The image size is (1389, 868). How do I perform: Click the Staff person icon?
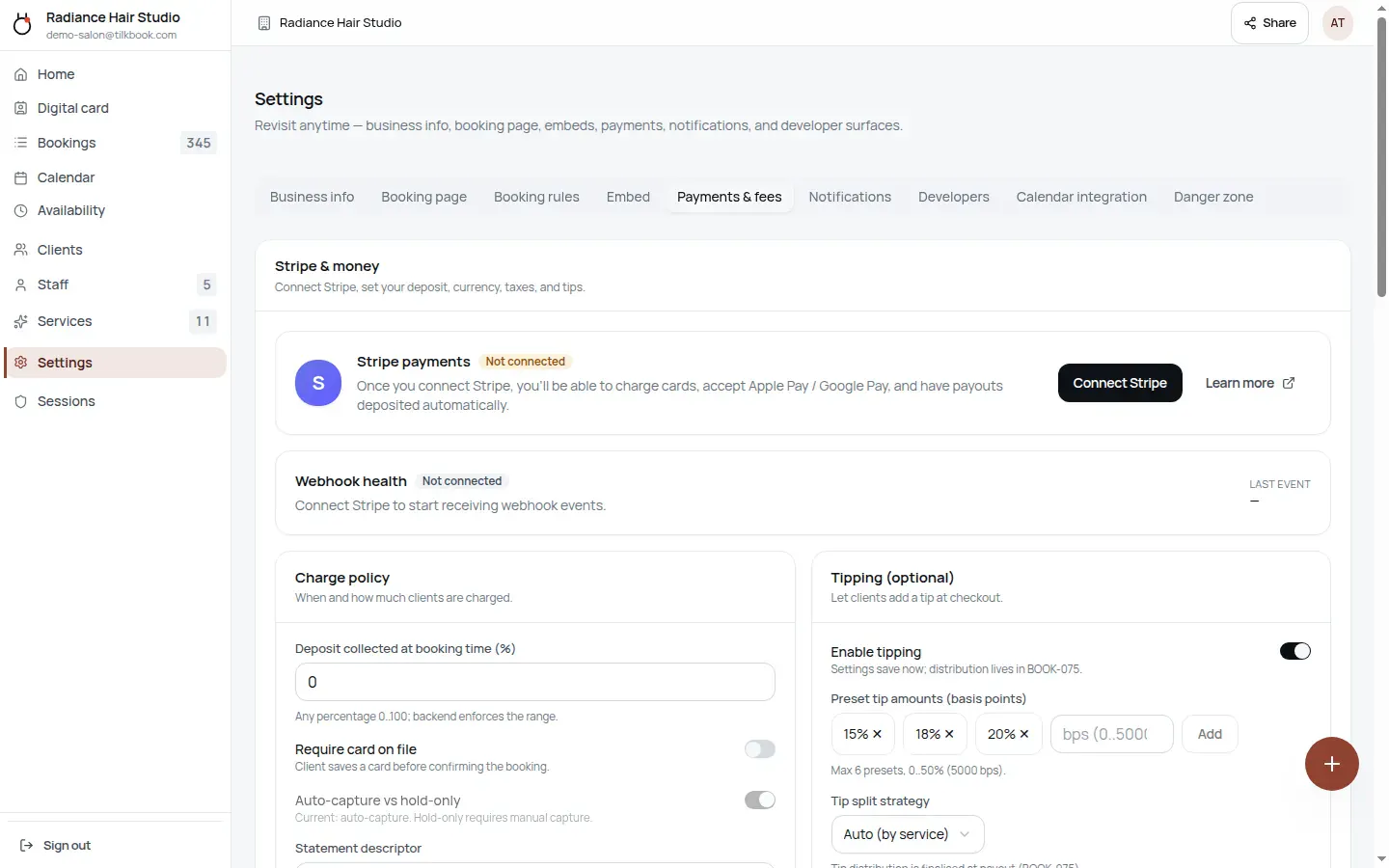click(x=20, y=285)
